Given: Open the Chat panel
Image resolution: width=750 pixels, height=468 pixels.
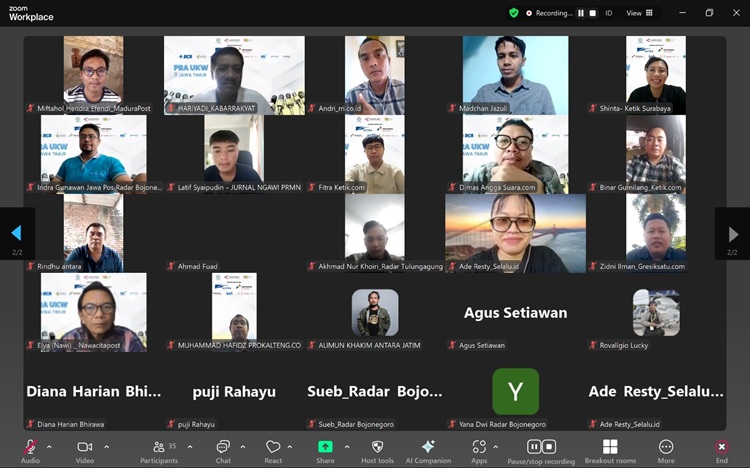Looking at the screenshot, I should 223,447.
